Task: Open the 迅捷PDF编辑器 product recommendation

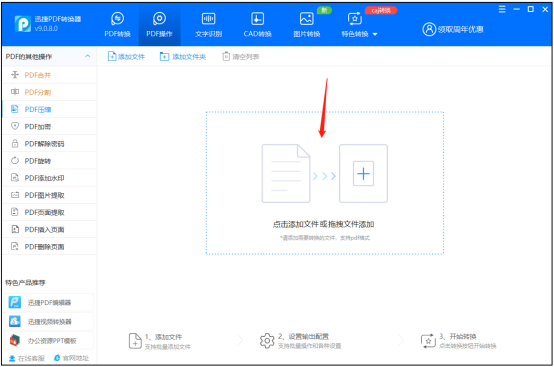Action: coord(49,303)
